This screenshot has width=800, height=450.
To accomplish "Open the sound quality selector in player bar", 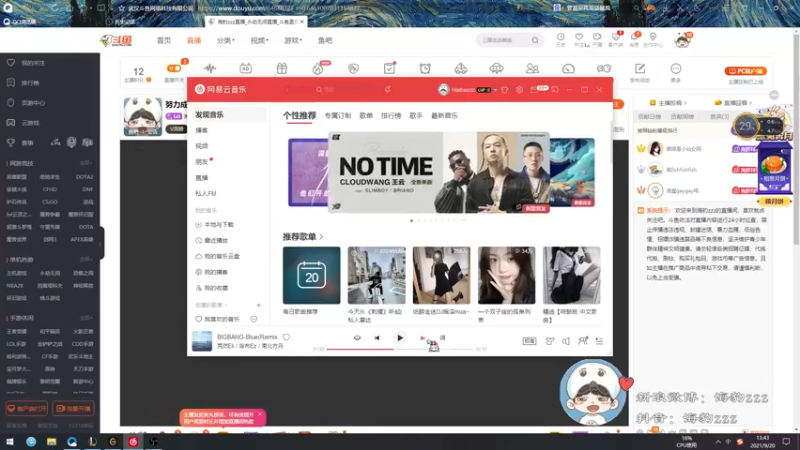I will tap(529, 341).
